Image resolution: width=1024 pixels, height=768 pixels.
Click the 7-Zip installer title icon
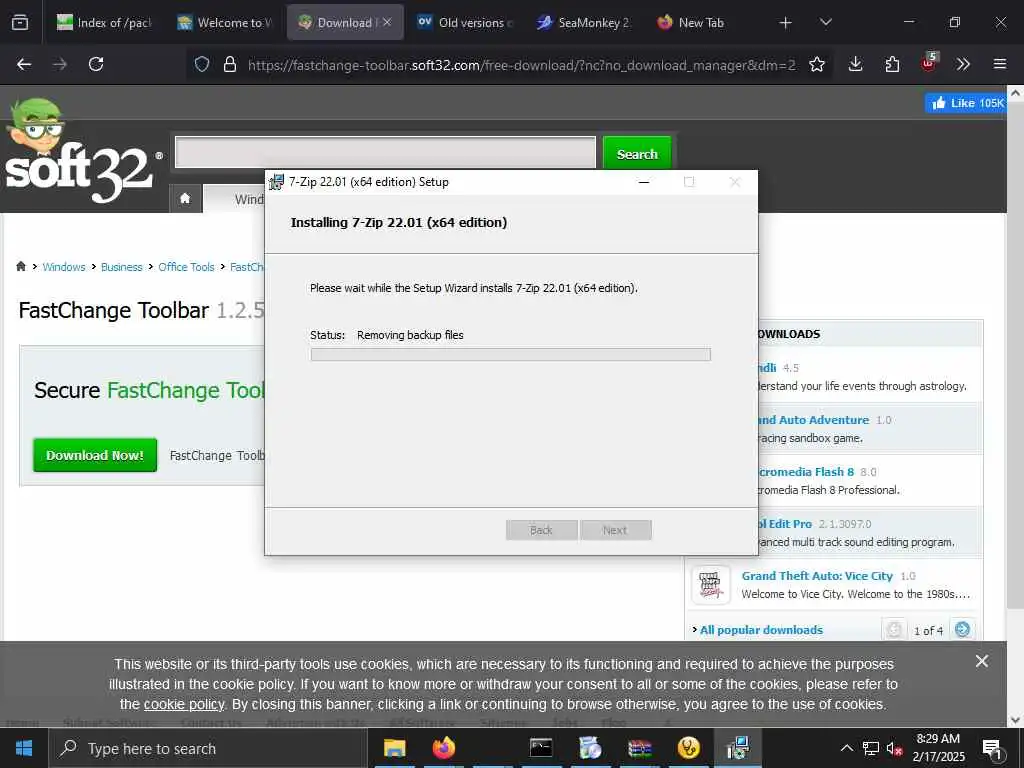(x=277, y=182)
